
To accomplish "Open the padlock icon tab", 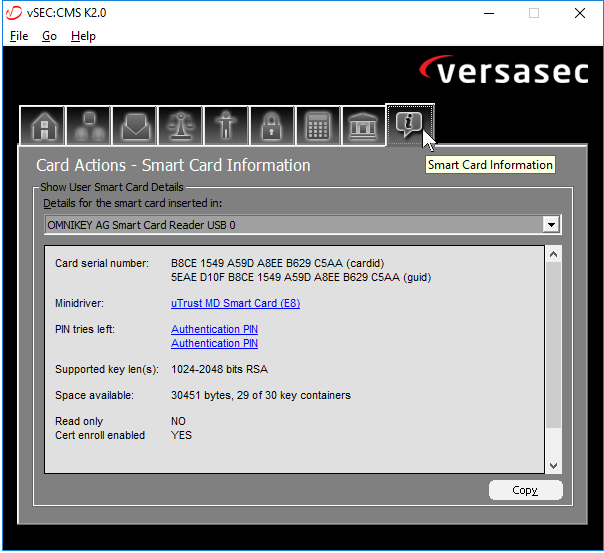I will click(272, 126).
